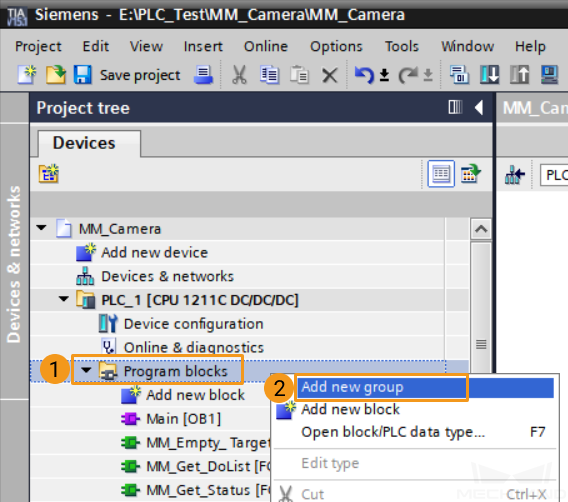Click the Start simulation monitor icon
The width and height of the screenshot is (568, 502).
[550, 75]
